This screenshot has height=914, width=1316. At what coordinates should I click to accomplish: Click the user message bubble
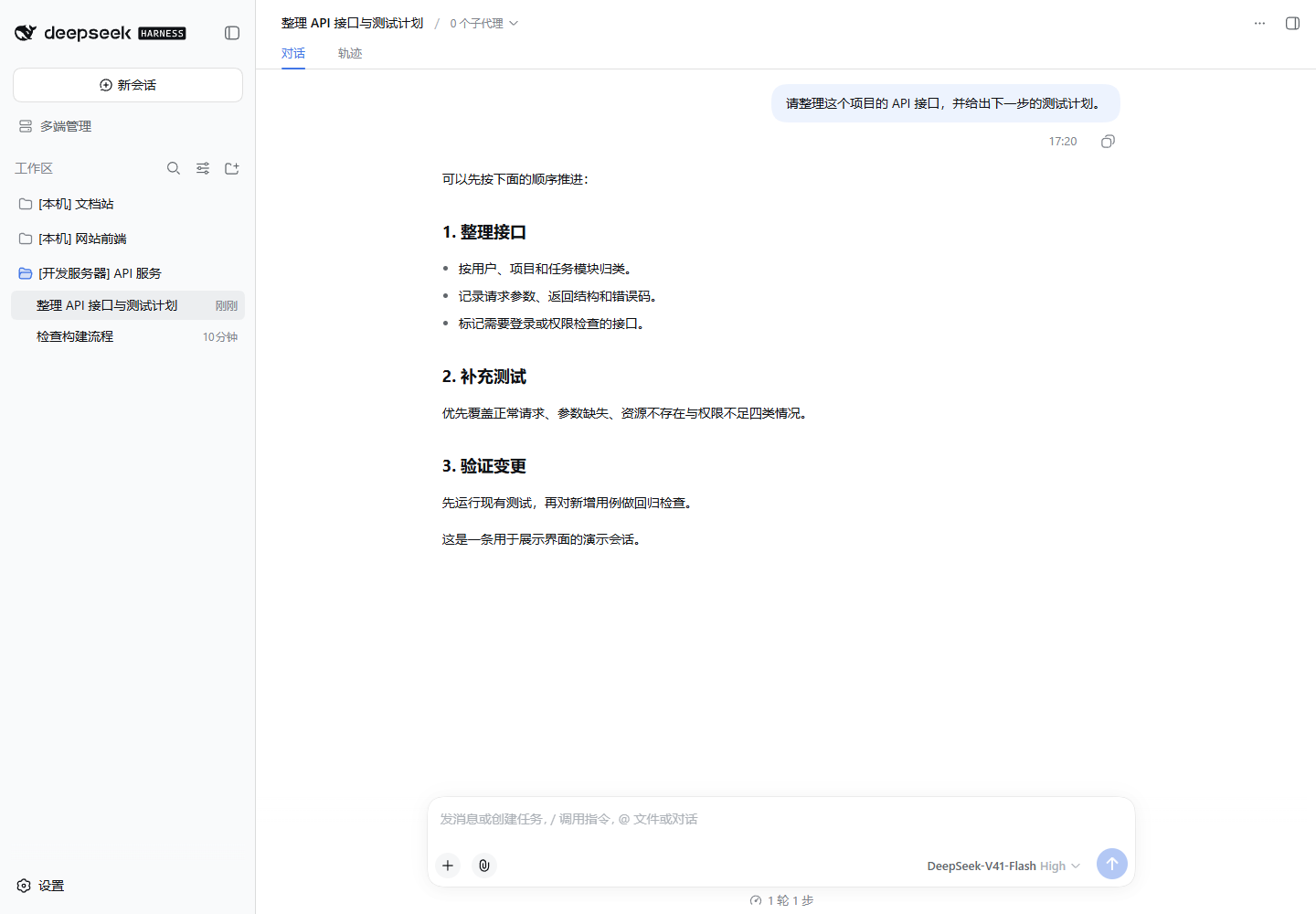tap(946, 103)
